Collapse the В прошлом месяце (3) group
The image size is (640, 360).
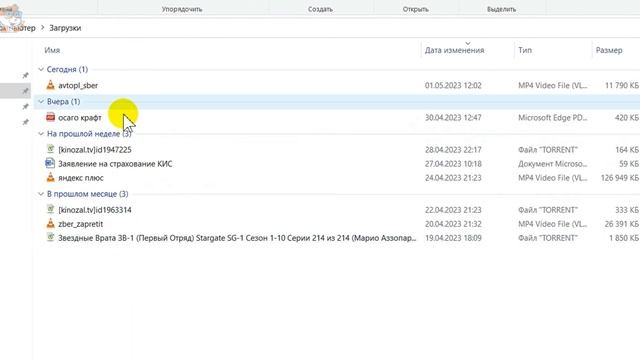[41, 194]
